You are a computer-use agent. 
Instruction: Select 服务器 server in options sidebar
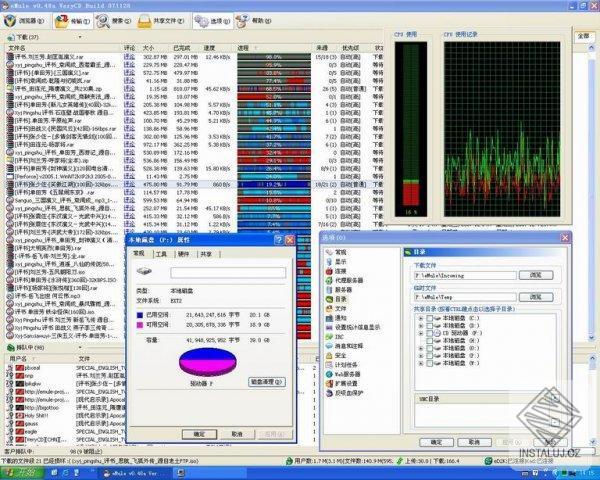[339, 290]
